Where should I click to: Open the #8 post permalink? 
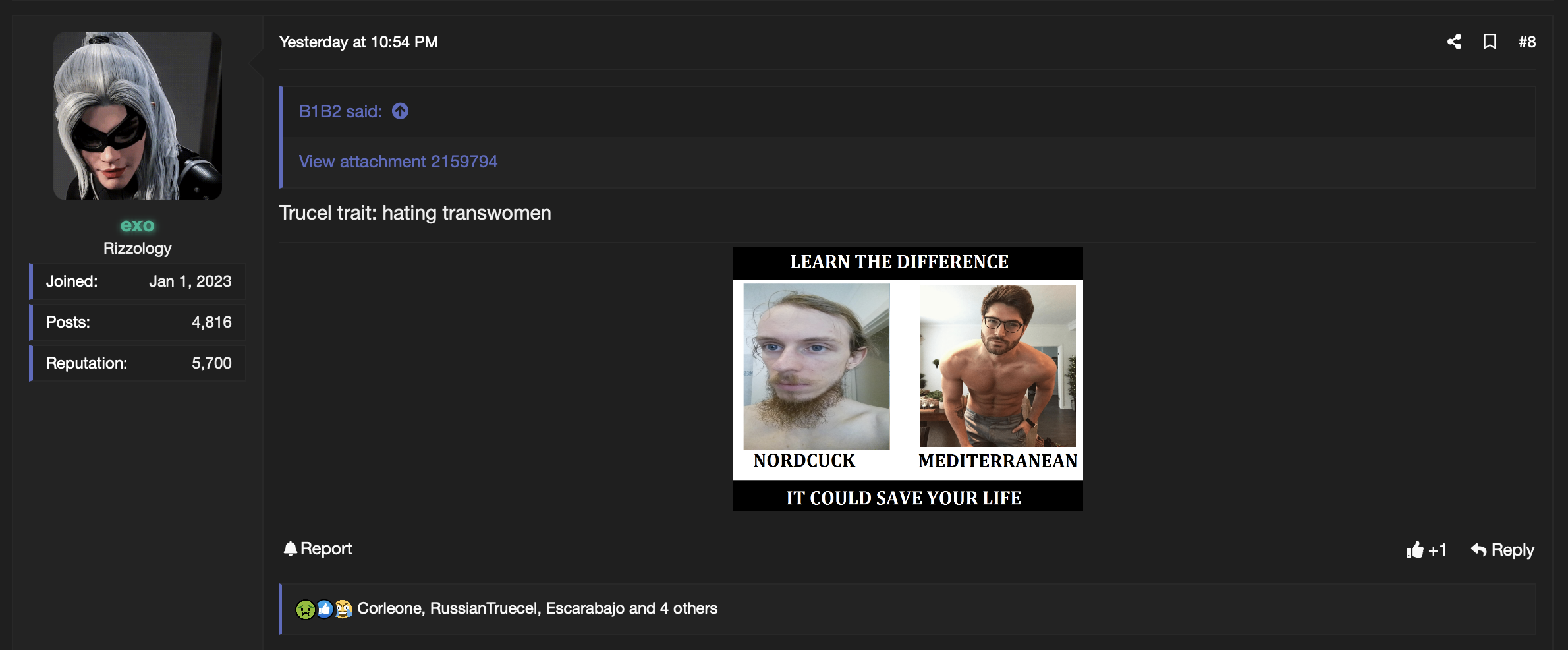tap(1526, 42)
